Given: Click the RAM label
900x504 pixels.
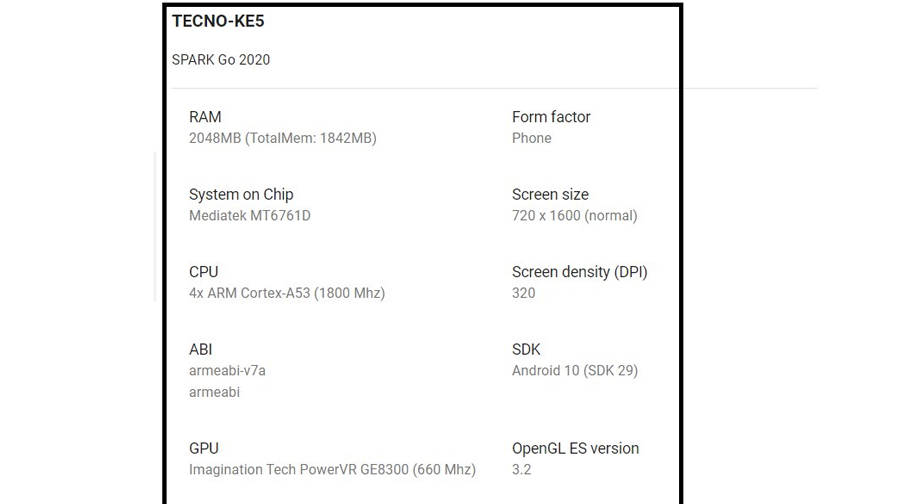Looking at the screenshot, I should coord(205,117).
